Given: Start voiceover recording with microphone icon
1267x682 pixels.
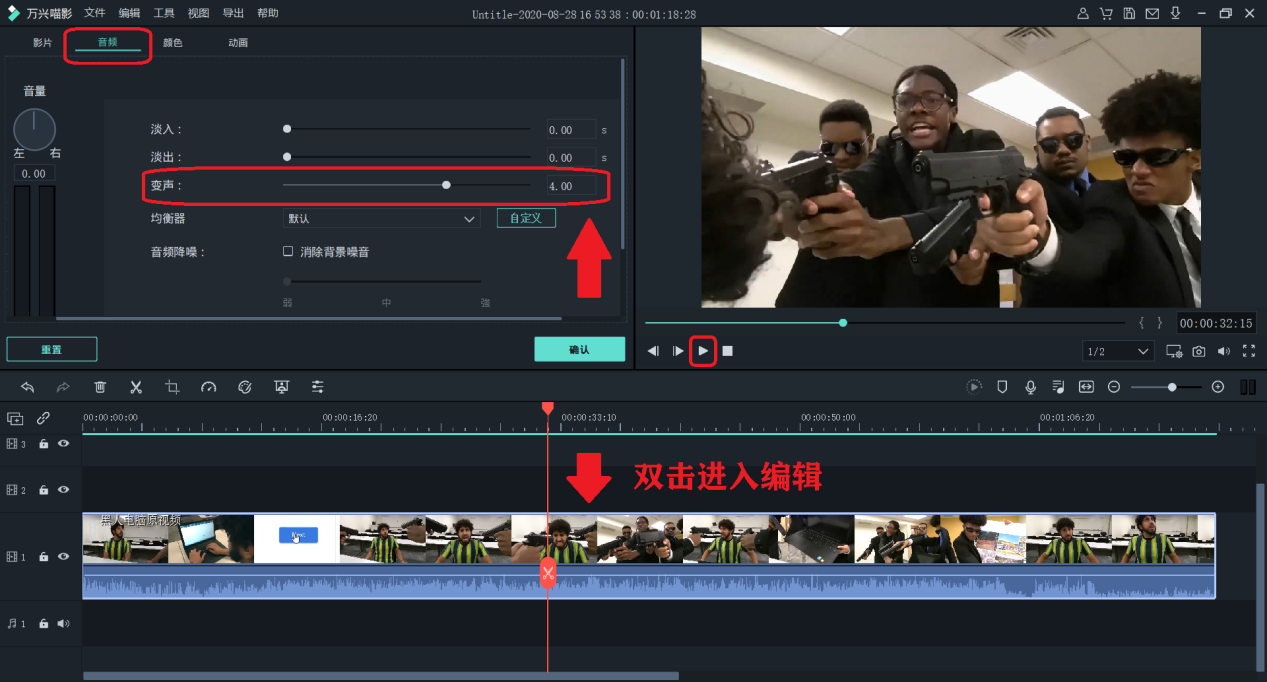Looking at the screenshot, I should coord(1030,387).
